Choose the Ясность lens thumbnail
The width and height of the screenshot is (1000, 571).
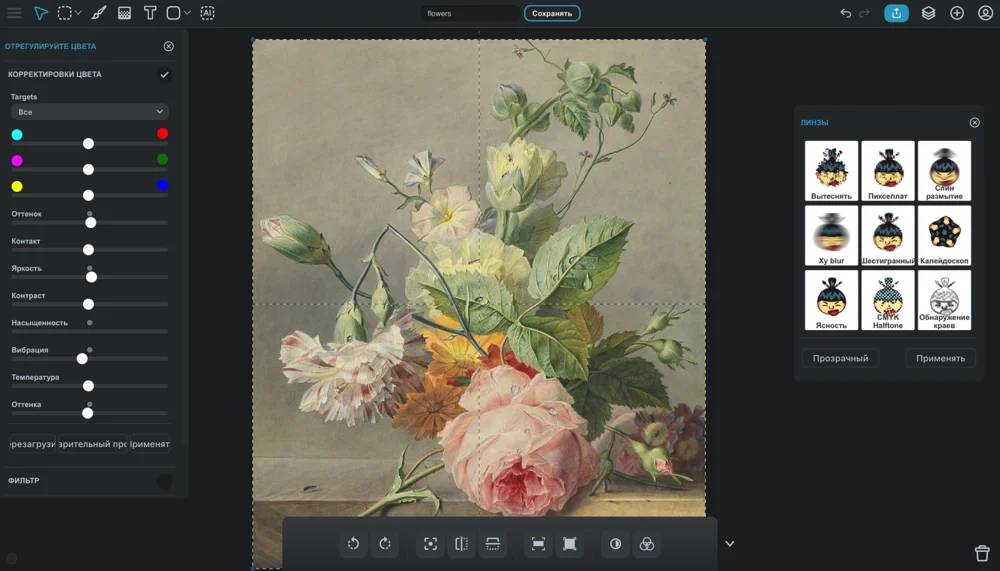831,300
